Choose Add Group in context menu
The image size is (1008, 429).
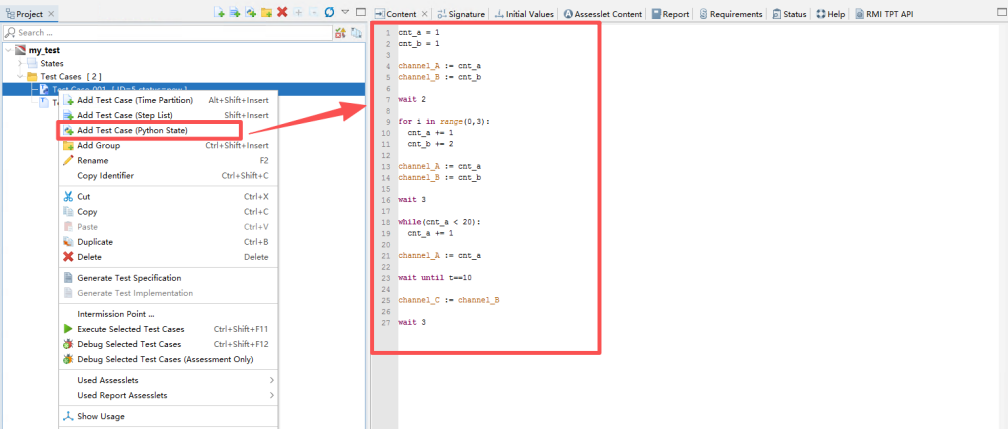tap(168, 145)
